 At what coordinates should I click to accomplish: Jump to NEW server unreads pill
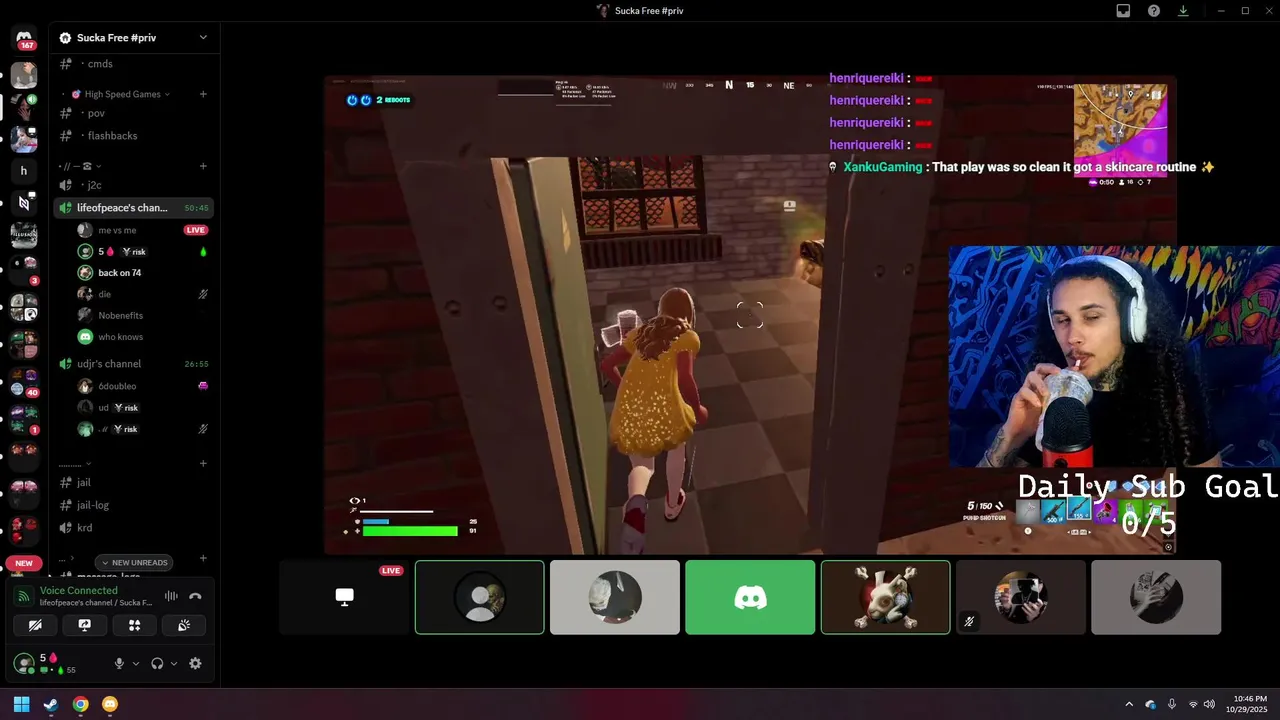[24, 563]
